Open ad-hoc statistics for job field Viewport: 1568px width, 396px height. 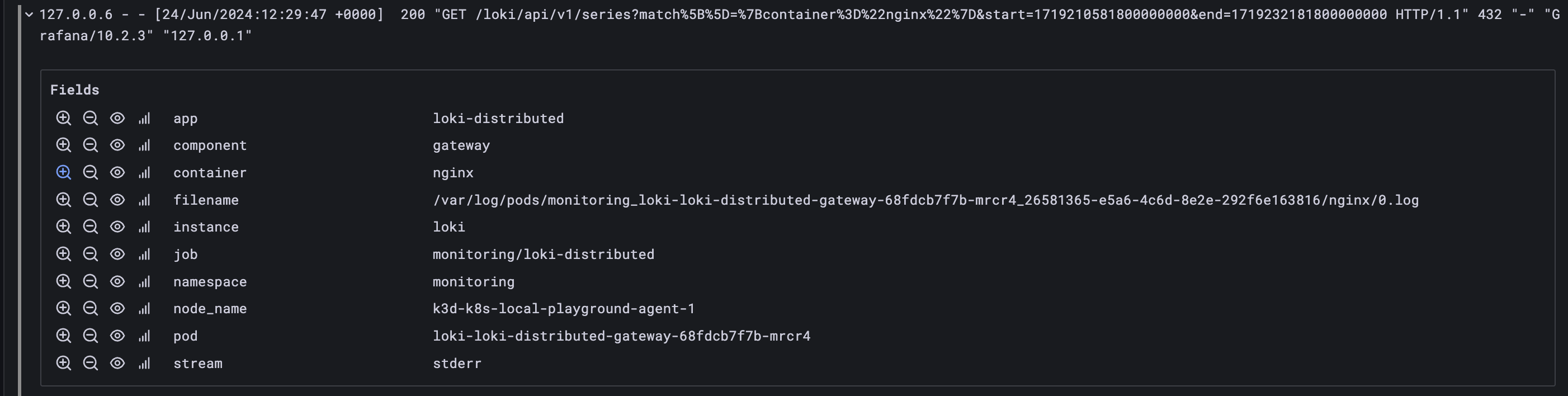[144, 254]
